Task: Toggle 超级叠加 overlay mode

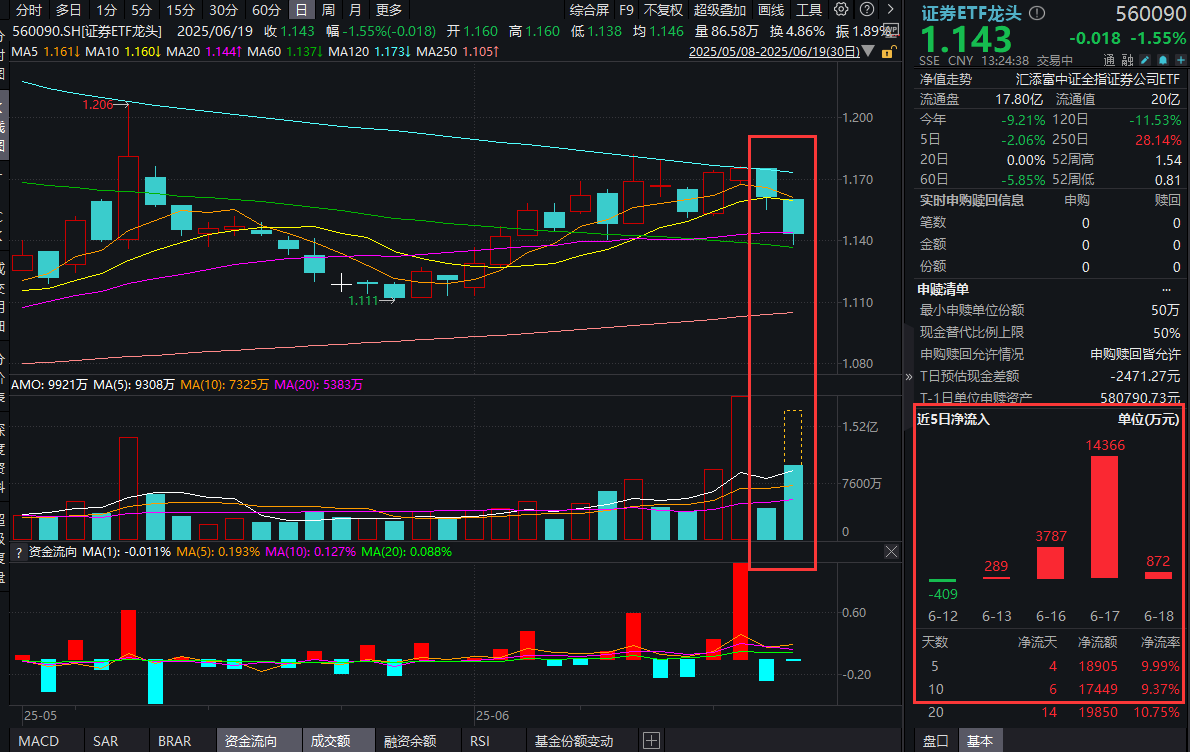Action: pyautogui.click(x=720, y=10)
